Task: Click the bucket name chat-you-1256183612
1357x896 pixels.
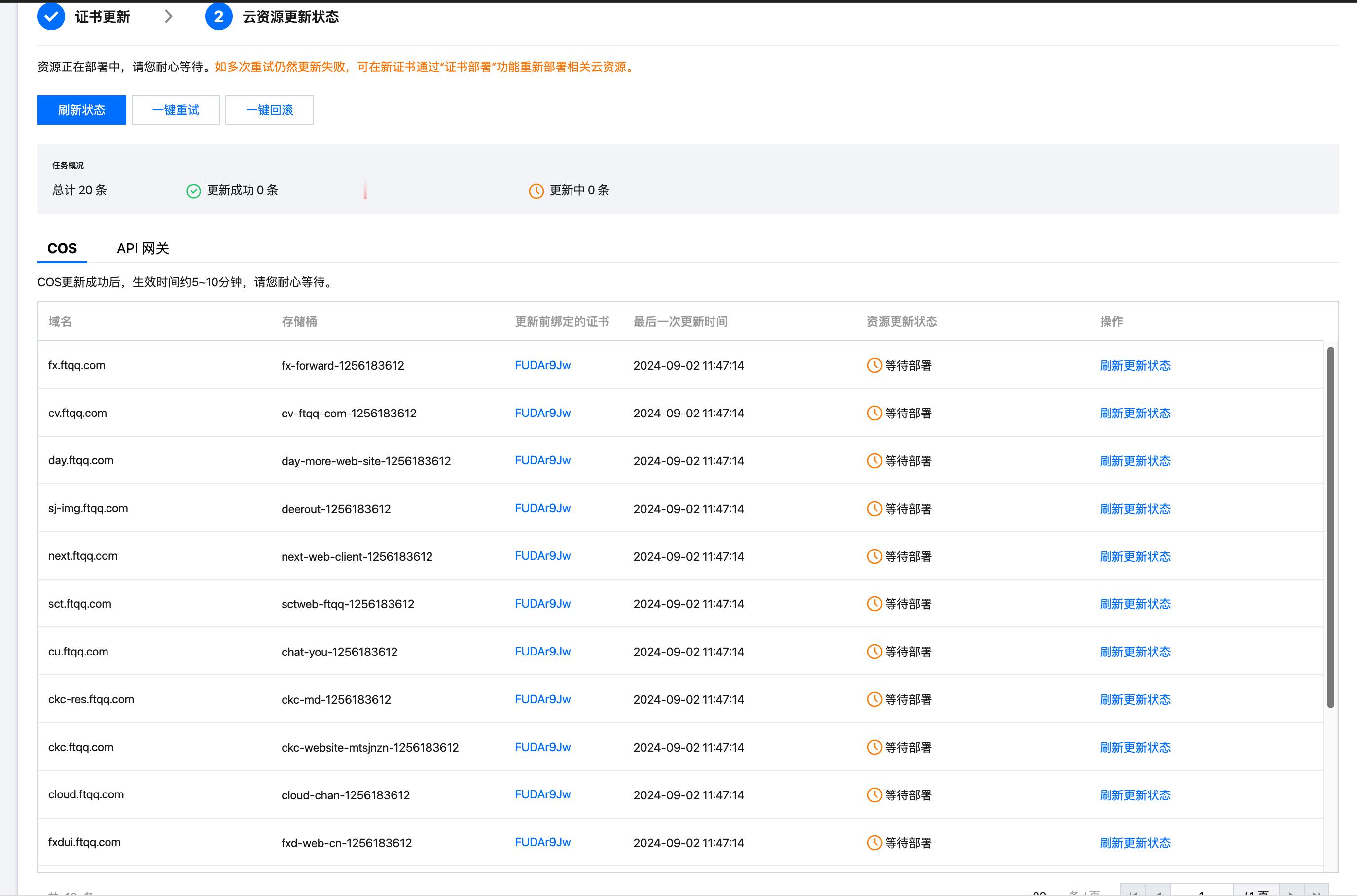Action: pyautogui.click(x=340, y=652)
